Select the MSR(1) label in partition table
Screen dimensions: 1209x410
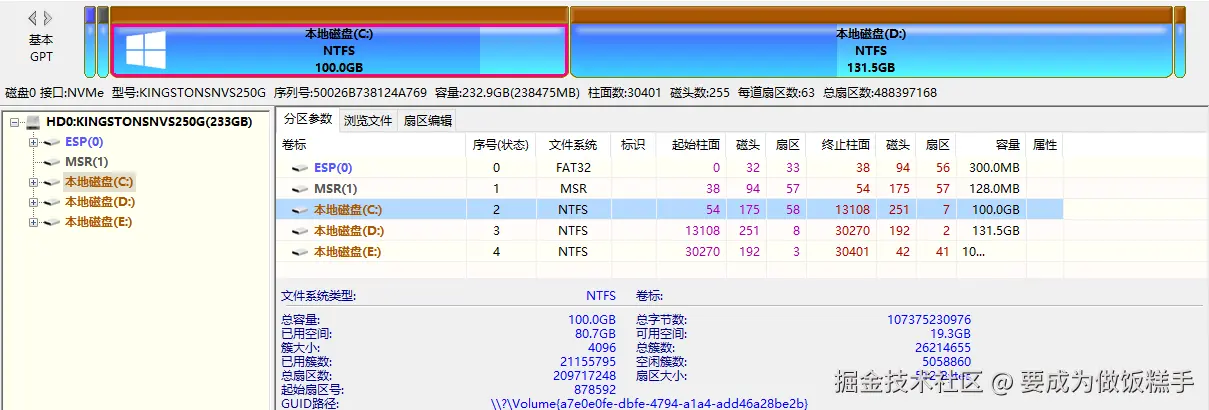pyautogui.click(x=336, y=188)
